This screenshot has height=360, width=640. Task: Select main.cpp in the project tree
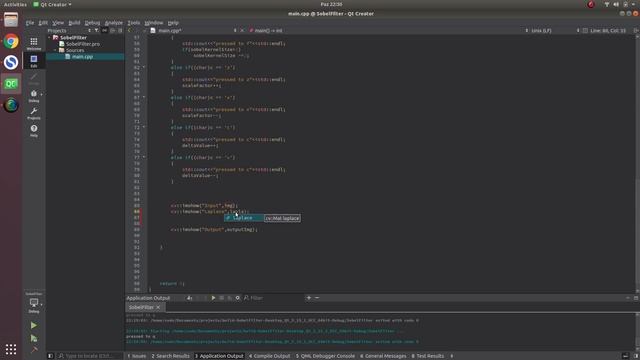(82, 57)
